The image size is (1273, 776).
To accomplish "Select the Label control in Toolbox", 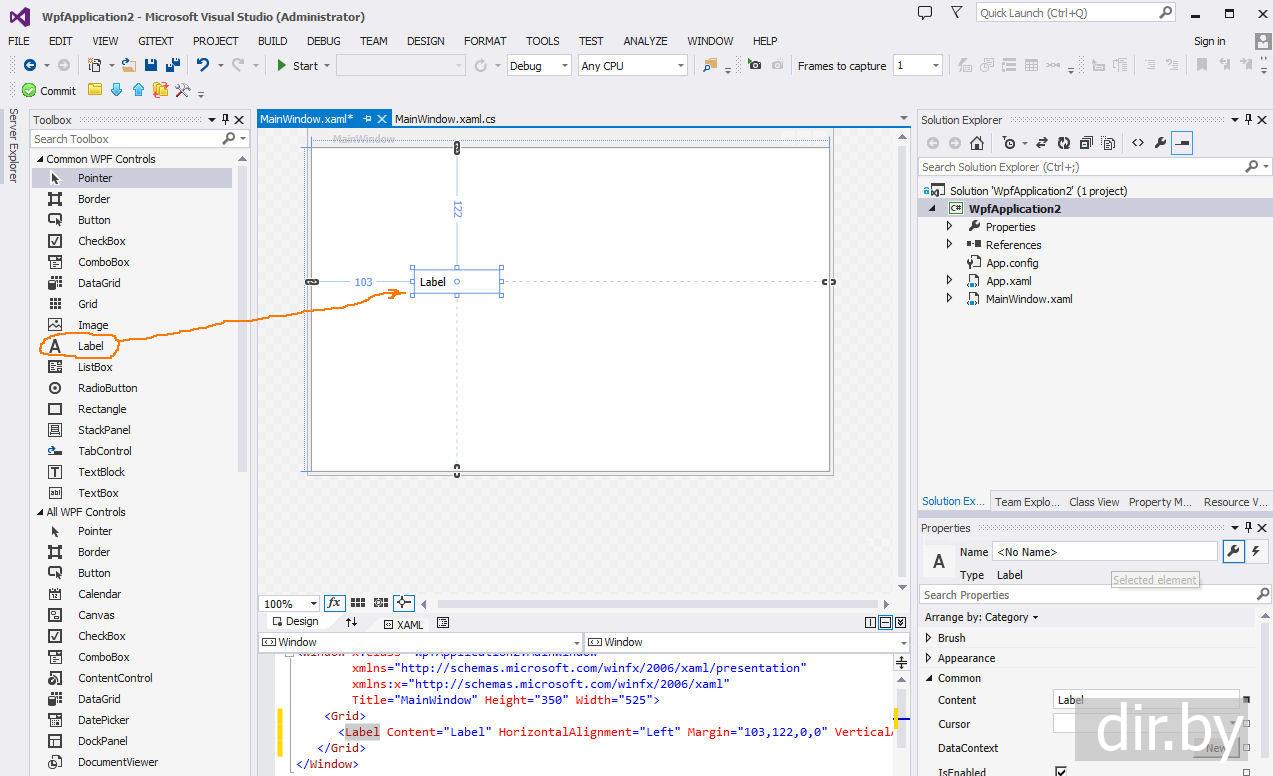I will point(90,346).
